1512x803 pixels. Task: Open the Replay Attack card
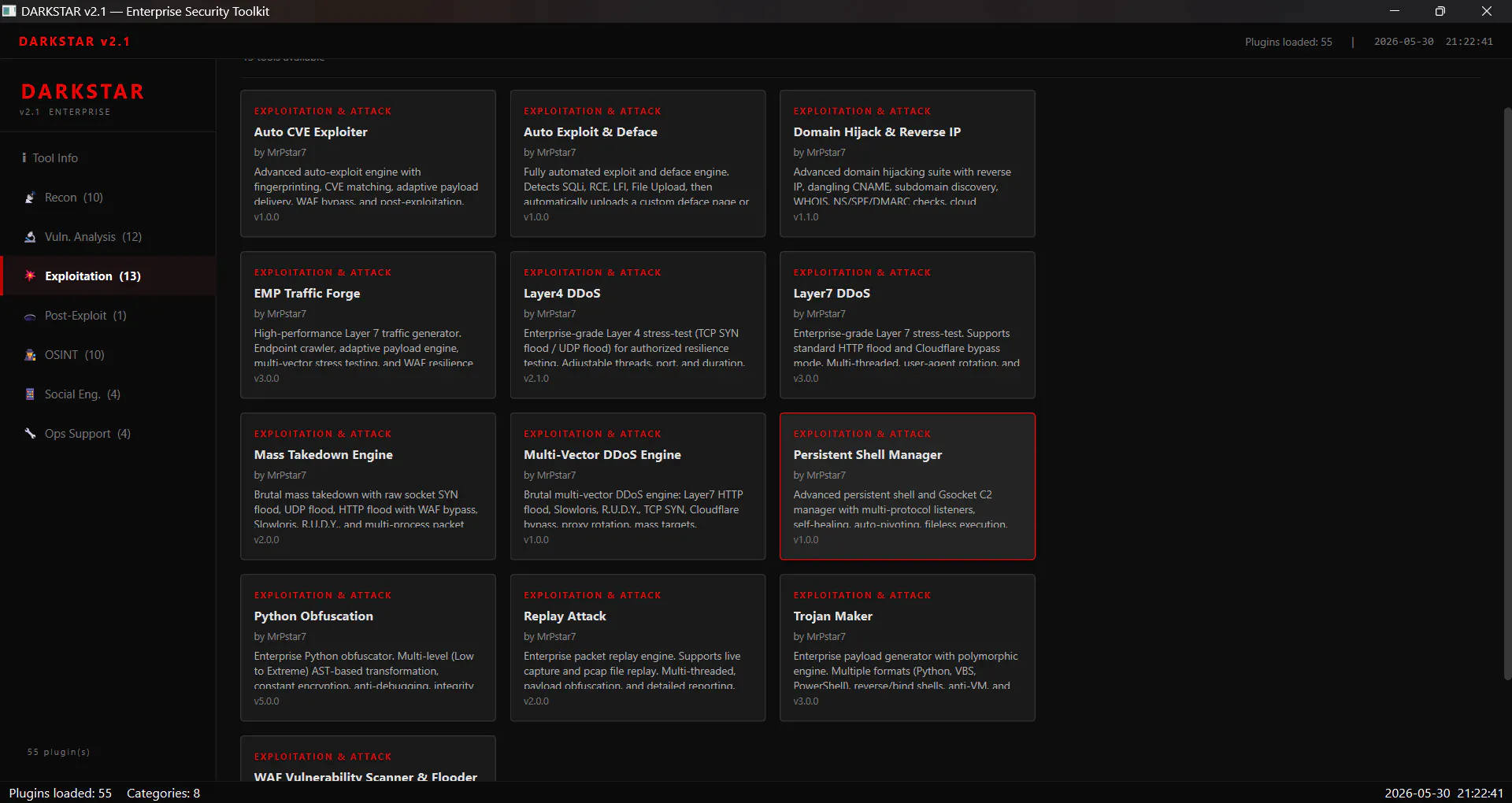[638, 648]
